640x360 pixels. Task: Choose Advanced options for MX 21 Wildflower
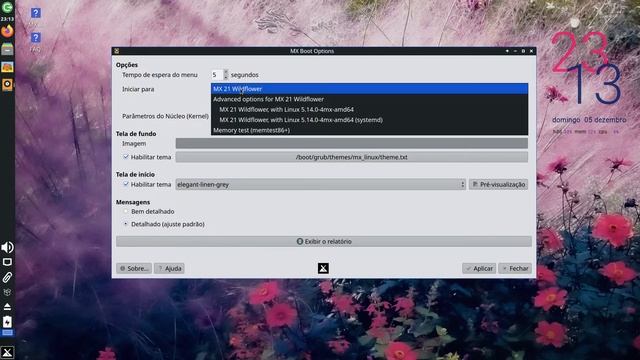coord(369,99)
